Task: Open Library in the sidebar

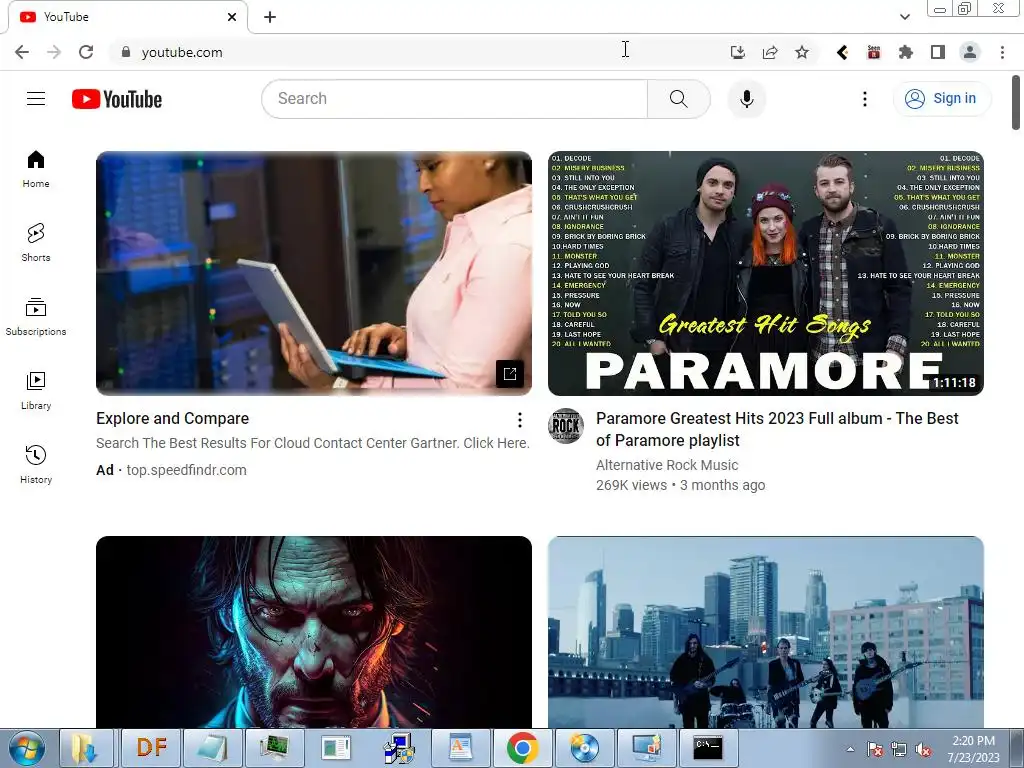Action: 36,391
